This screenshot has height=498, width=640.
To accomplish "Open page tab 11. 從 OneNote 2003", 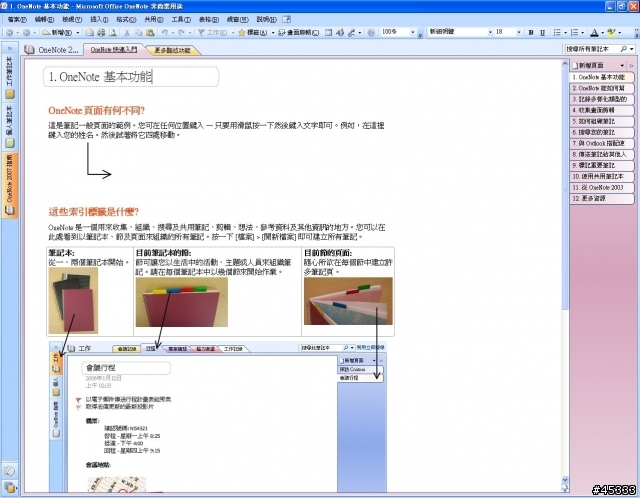I will 602,187.
